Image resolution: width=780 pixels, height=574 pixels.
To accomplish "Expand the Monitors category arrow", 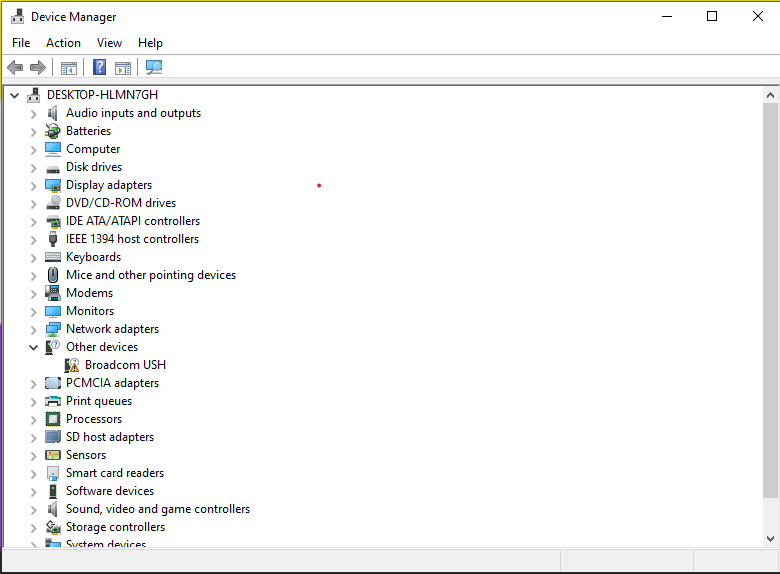I will pos(33,312).
